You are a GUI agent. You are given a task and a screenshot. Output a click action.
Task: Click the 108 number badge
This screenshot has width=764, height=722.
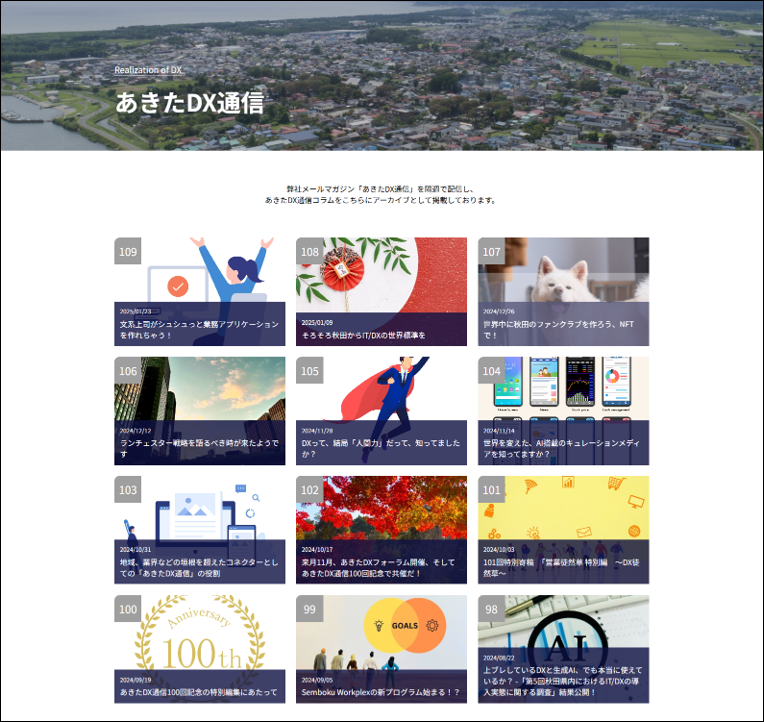[x=310, y=252]
